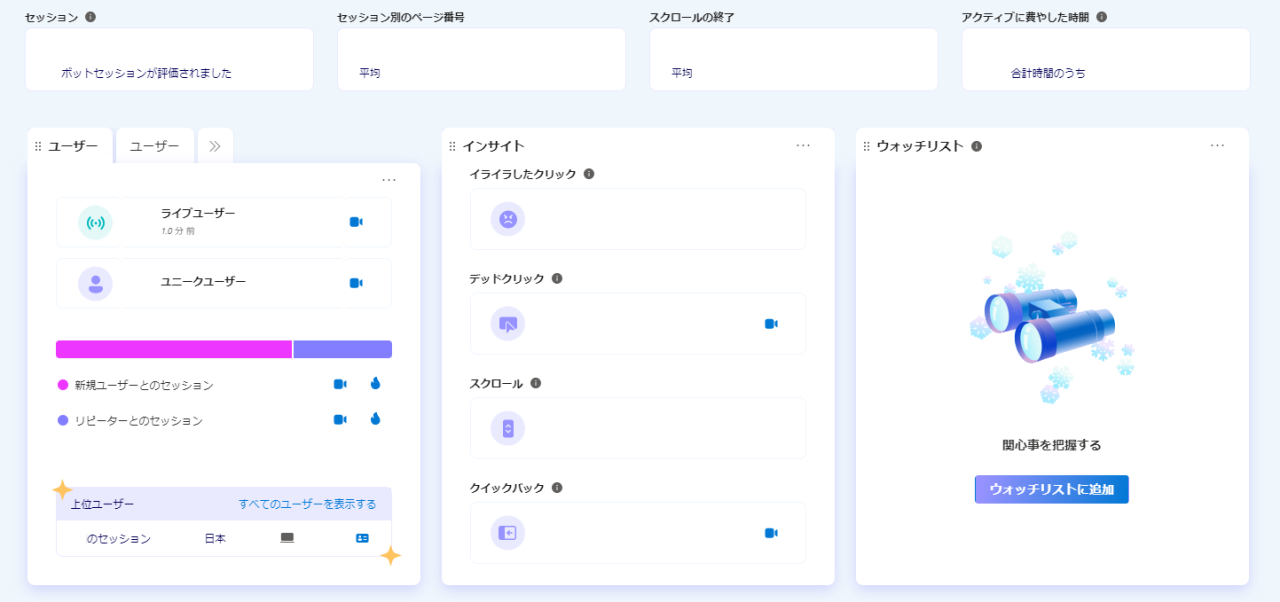Click the desktop device icon in top user row

click(287, 538)
